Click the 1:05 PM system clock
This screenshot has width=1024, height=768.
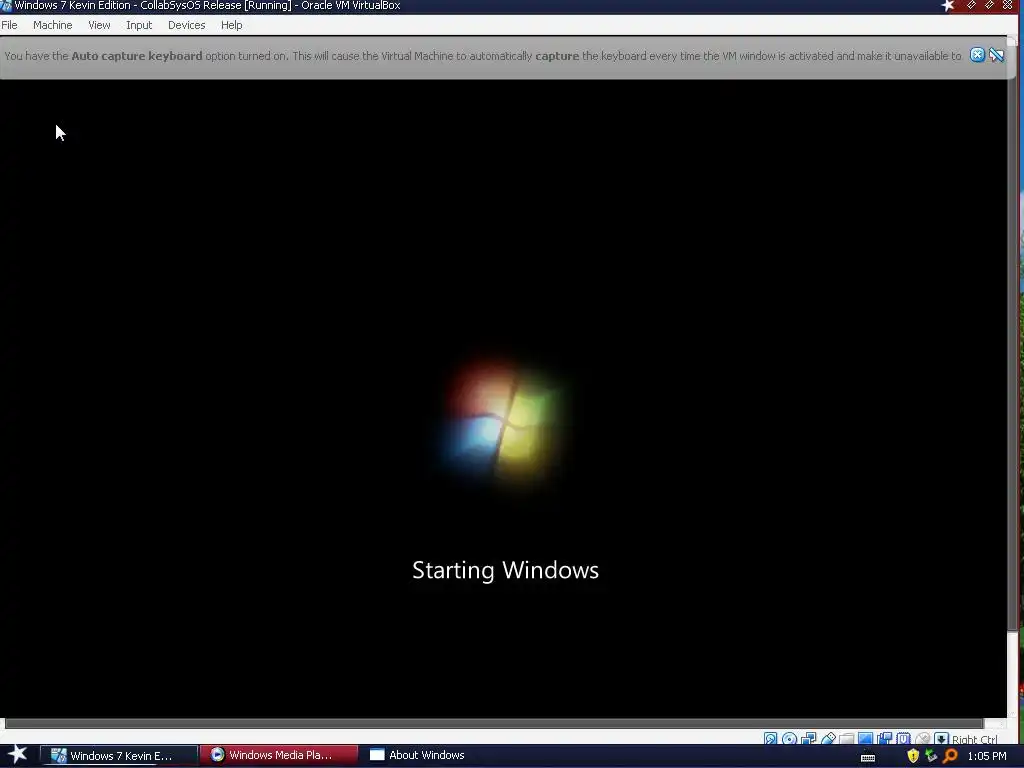point(987,756)
